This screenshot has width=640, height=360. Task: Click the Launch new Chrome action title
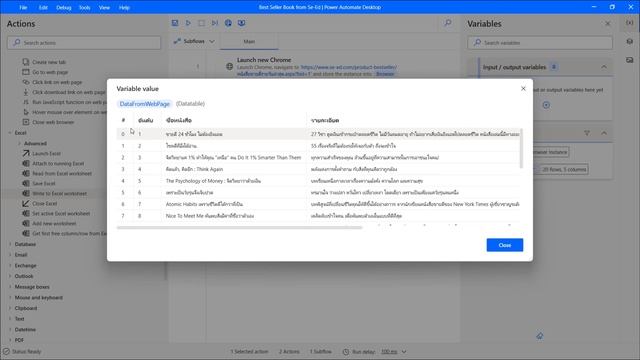click(x=264, y=60)
